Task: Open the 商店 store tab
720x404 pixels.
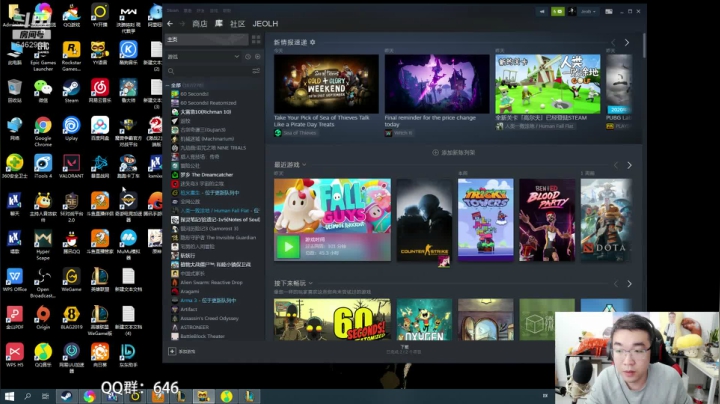Action: [x=199, y=23]
